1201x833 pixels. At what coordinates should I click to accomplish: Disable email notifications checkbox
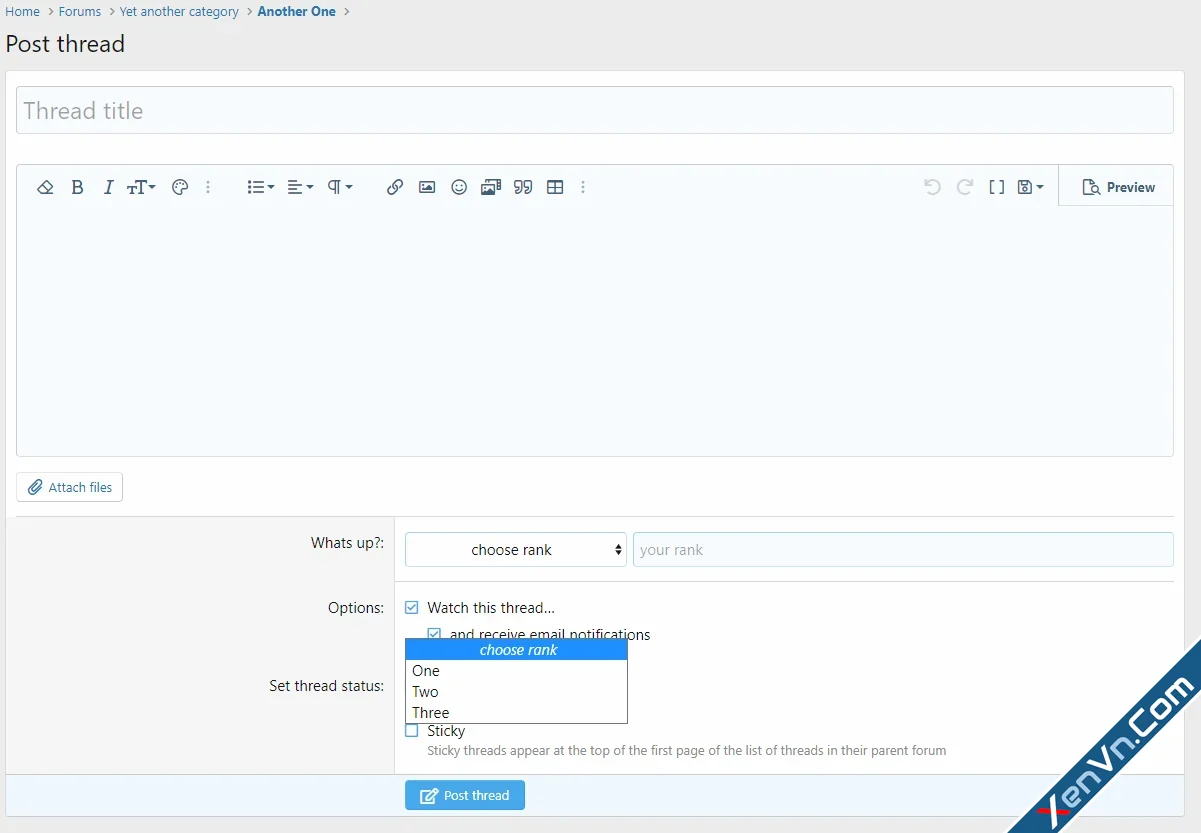(434, 634)
